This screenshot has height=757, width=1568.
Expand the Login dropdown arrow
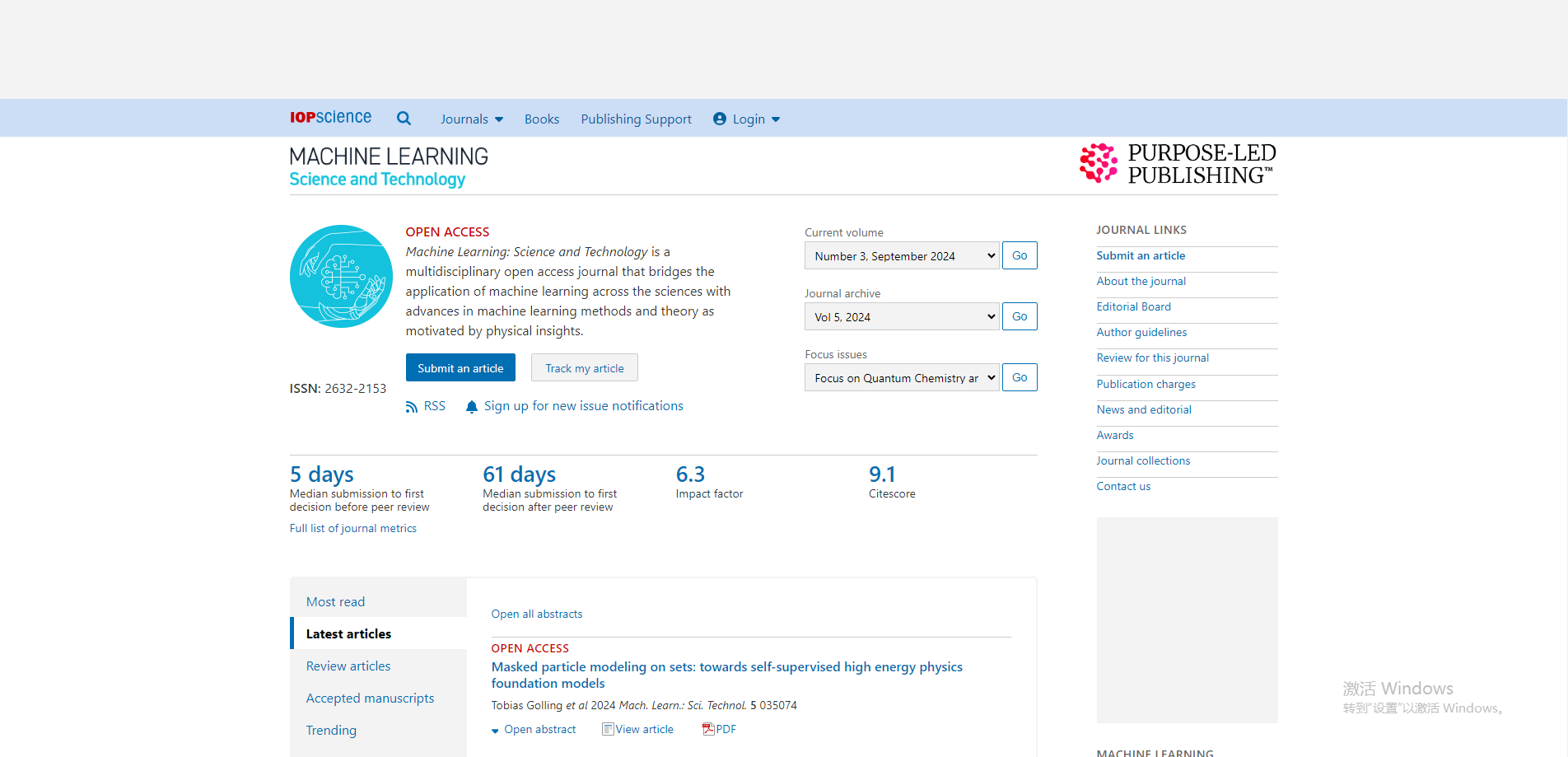click(776, 119)
